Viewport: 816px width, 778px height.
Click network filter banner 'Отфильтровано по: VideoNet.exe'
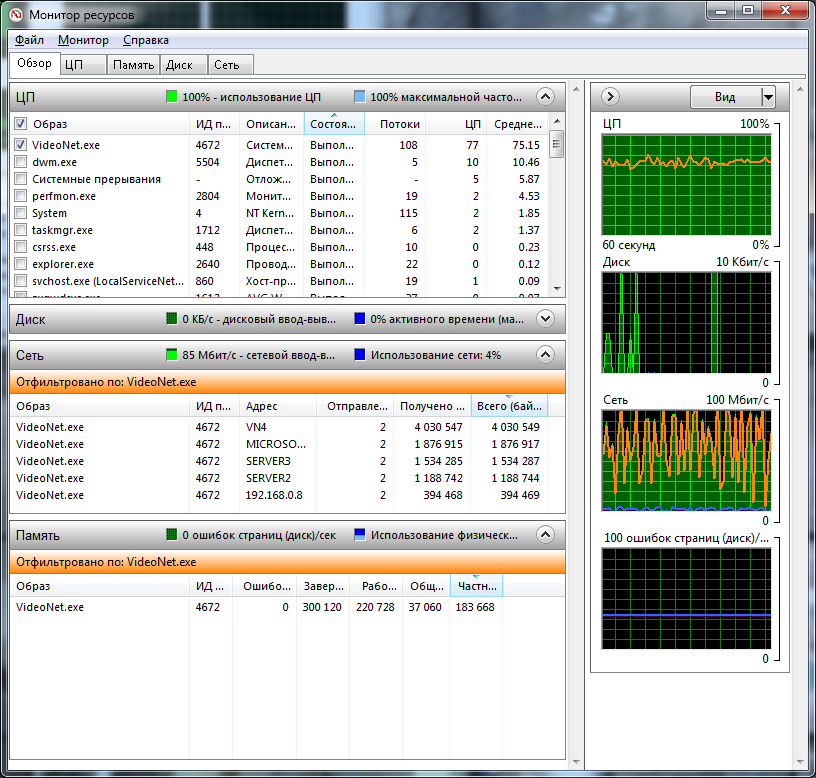[287, 382]
